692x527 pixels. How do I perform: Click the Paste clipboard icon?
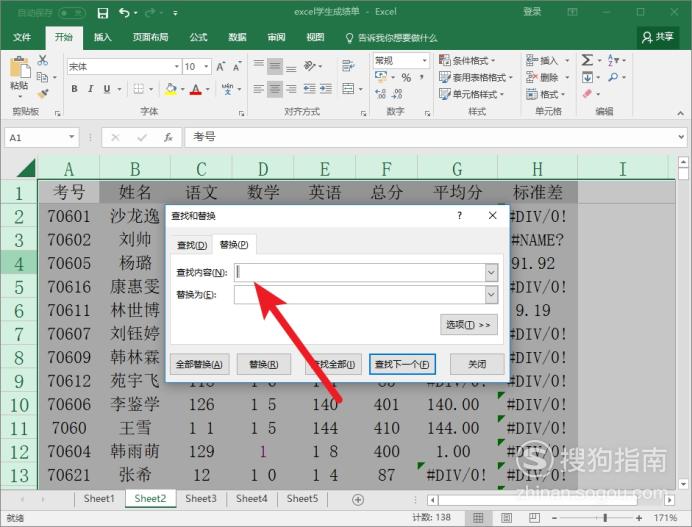pyautogui.click(x=19, y=68)
